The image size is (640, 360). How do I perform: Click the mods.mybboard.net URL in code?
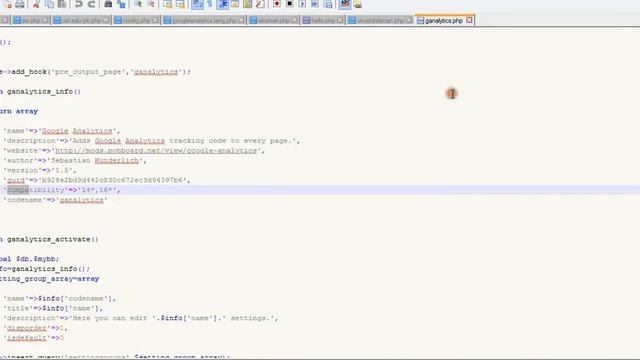[156, 151]
